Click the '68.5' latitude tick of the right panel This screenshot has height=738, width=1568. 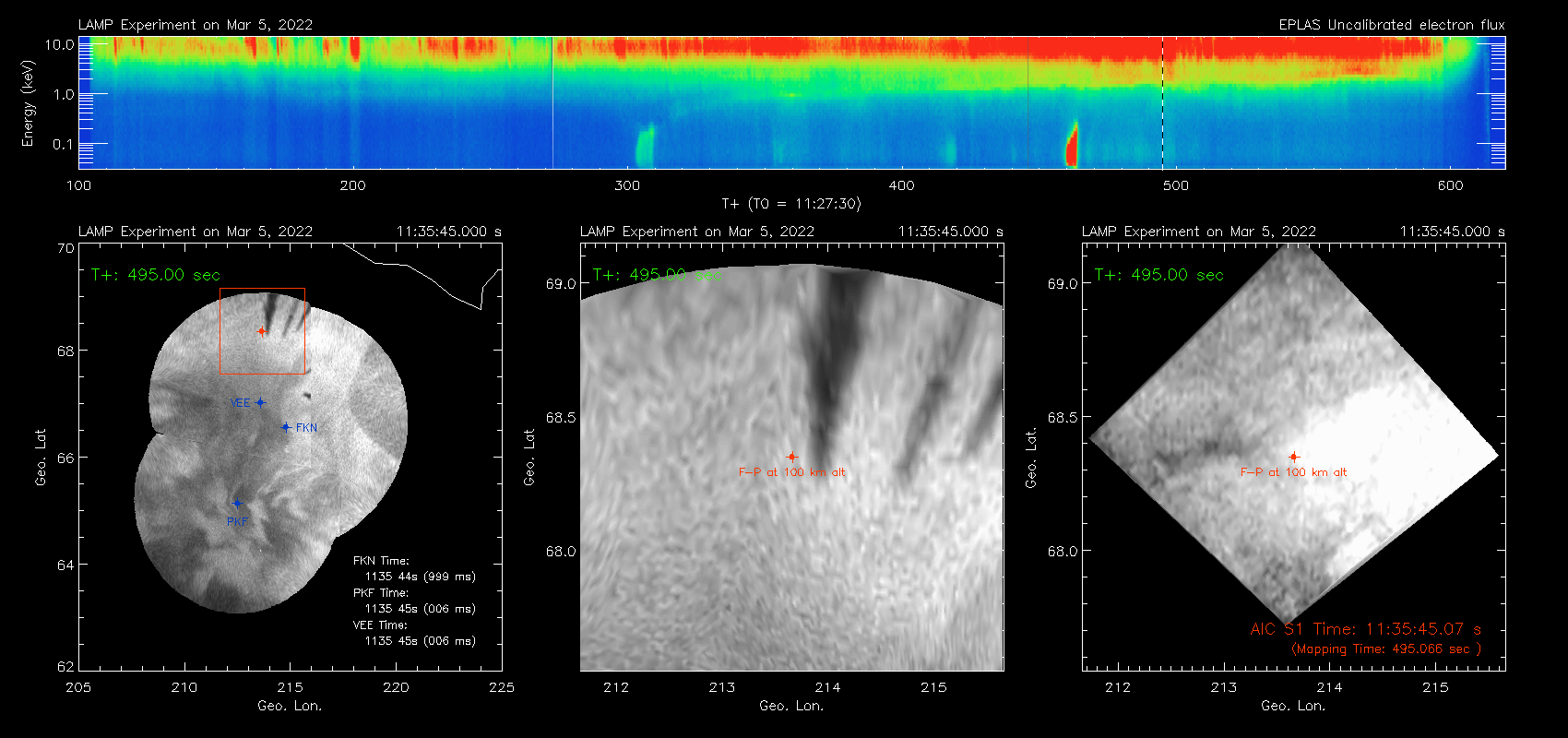click(x=1063, y=417)
